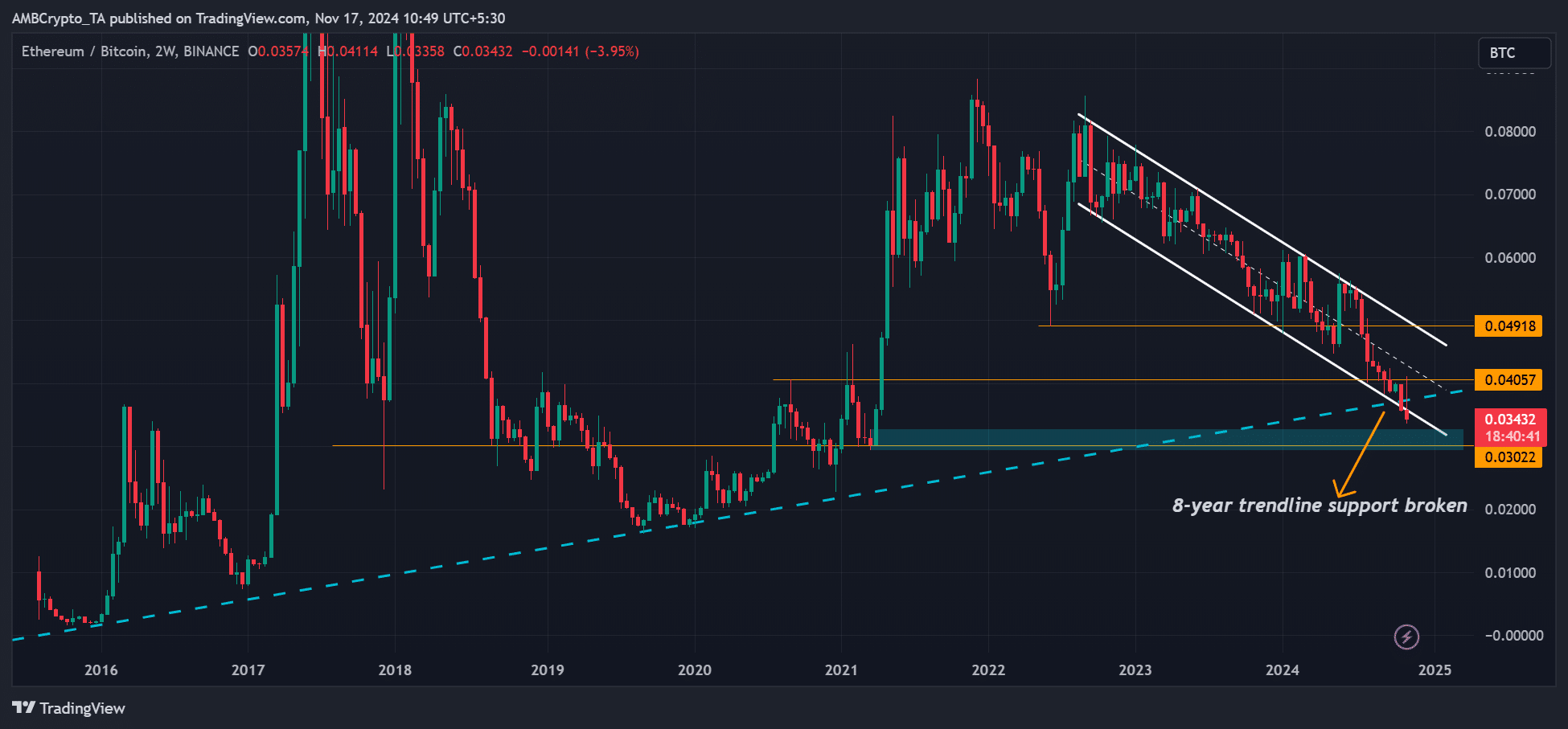
Task: Click the closing value C0.03432 in header
Action: (482, 51)
